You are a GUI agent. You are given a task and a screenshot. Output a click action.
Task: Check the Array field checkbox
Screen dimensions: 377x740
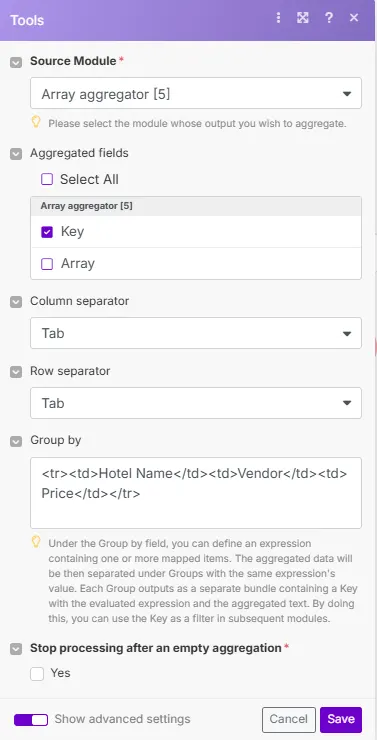47,264
